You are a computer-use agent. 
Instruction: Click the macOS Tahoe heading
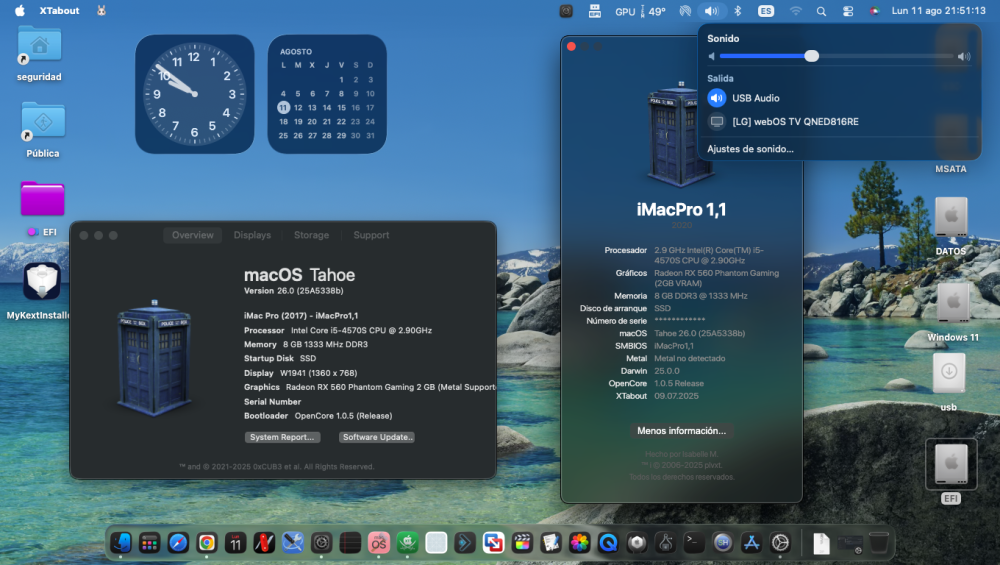coord(299,275)
